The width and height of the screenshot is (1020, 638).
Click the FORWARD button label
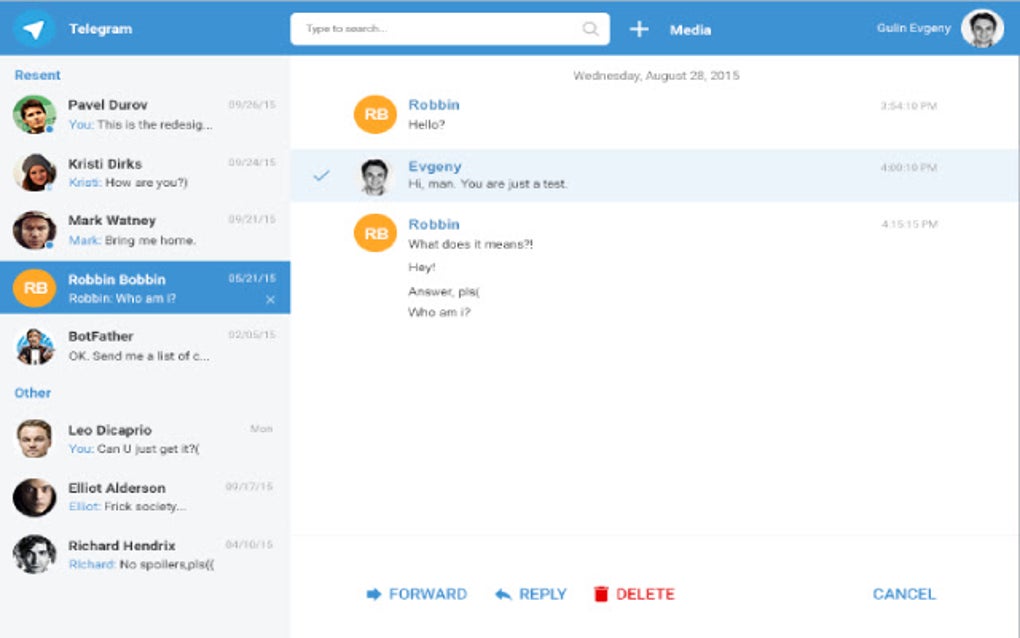(x=427, y=594)
